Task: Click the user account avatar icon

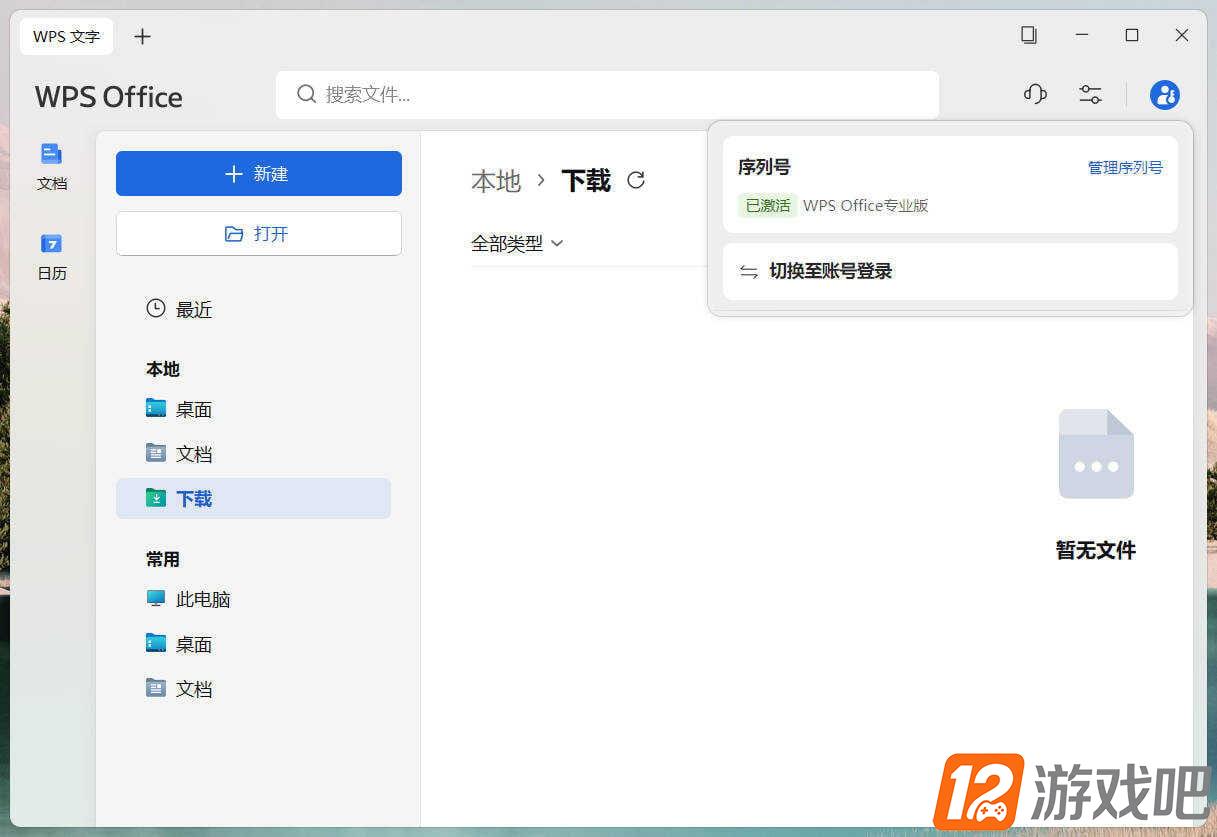Action: [x=1165, y=95]
